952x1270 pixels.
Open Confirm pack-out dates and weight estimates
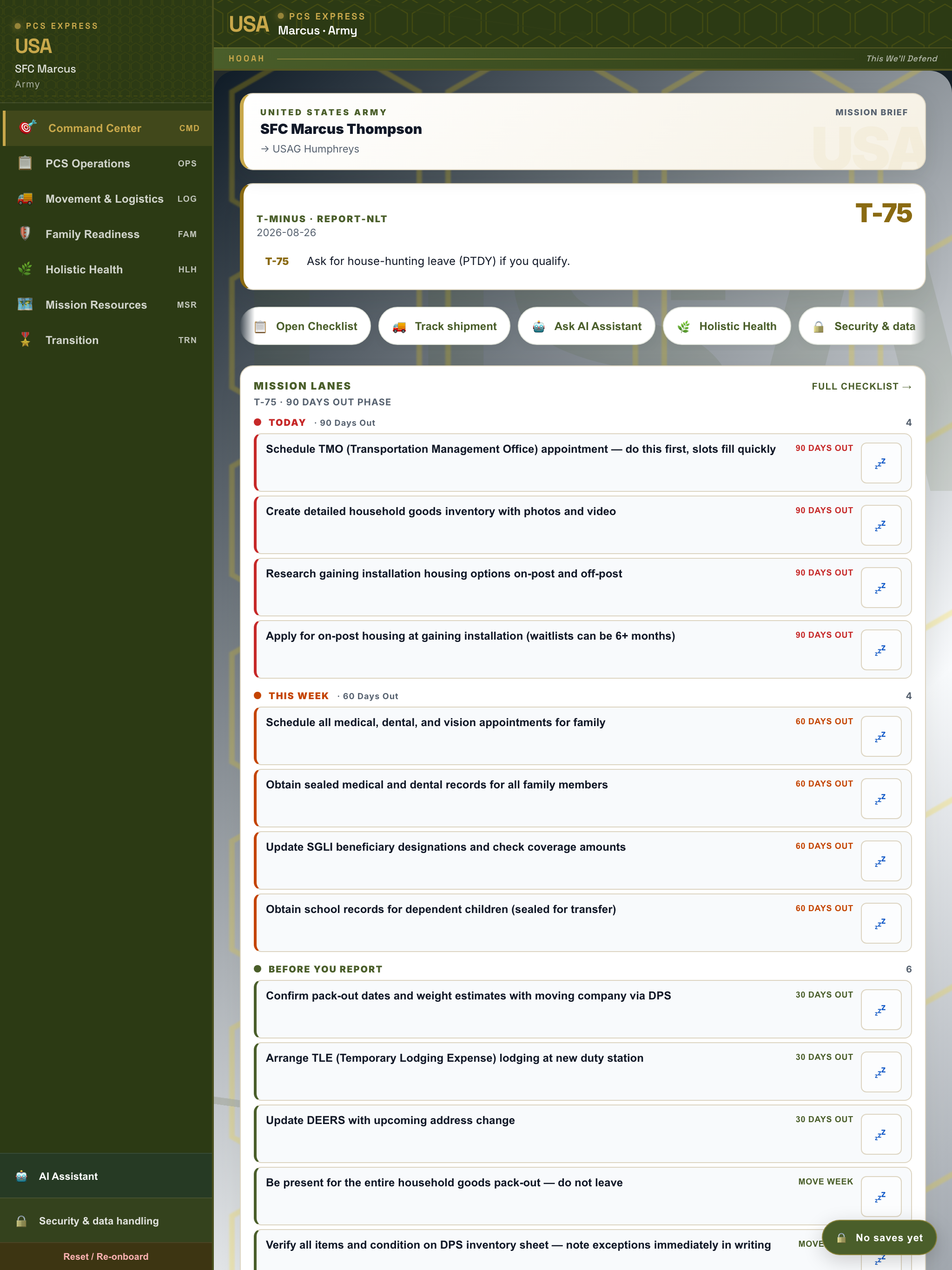[x=582, y=1010]
